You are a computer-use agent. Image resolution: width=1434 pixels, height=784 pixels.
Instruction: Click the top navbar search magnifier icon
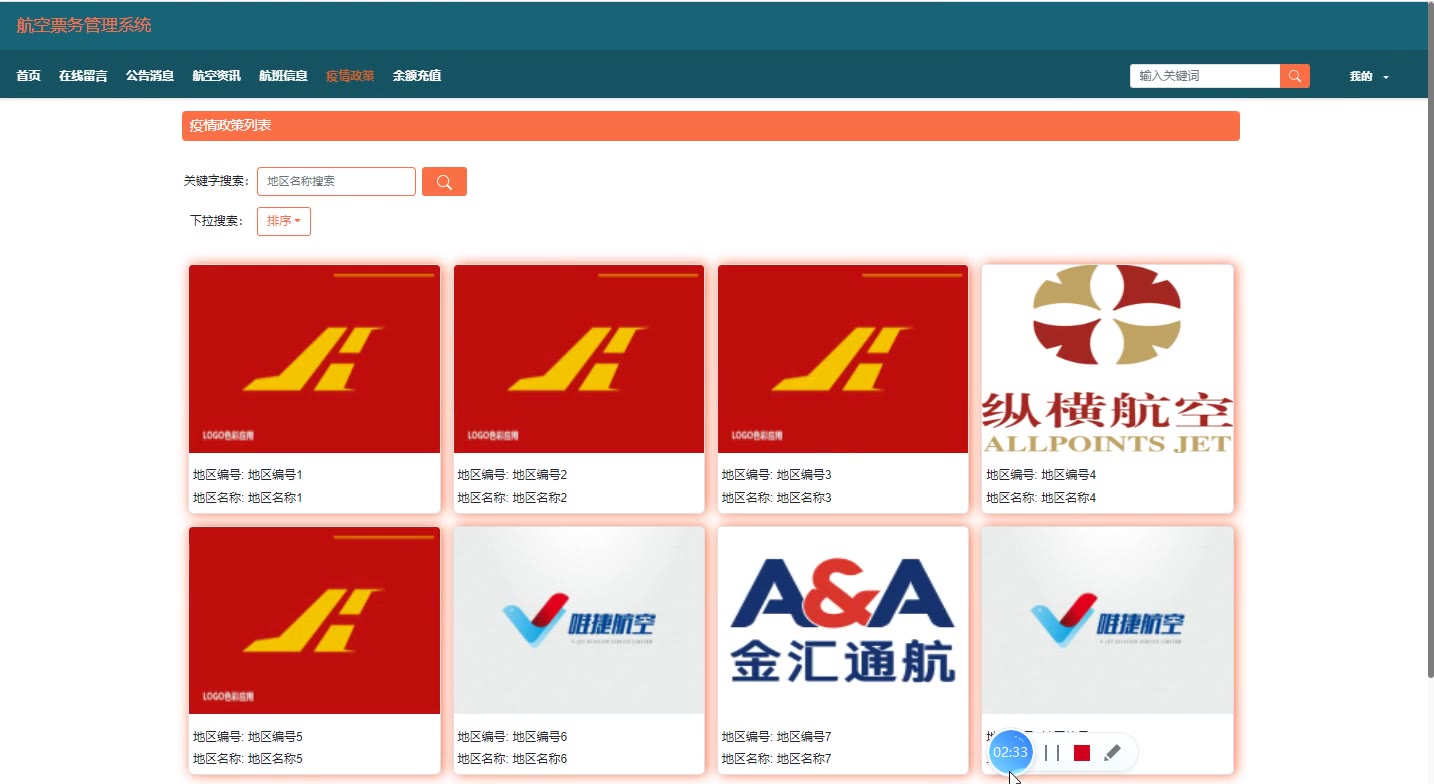[x=1295, y=76]
